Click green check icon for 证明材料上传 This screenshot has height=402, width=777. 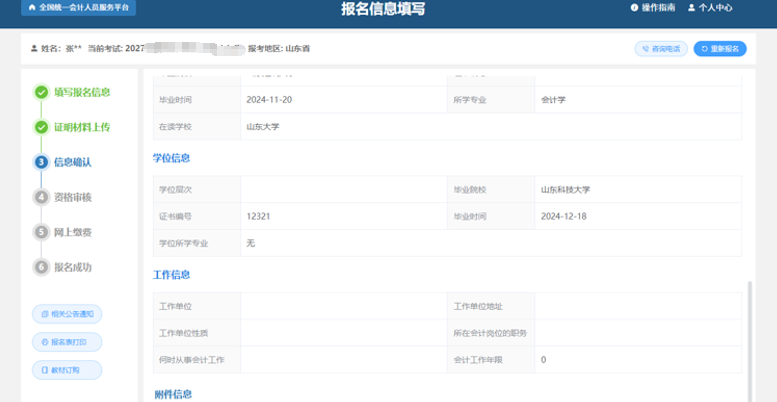41,127
